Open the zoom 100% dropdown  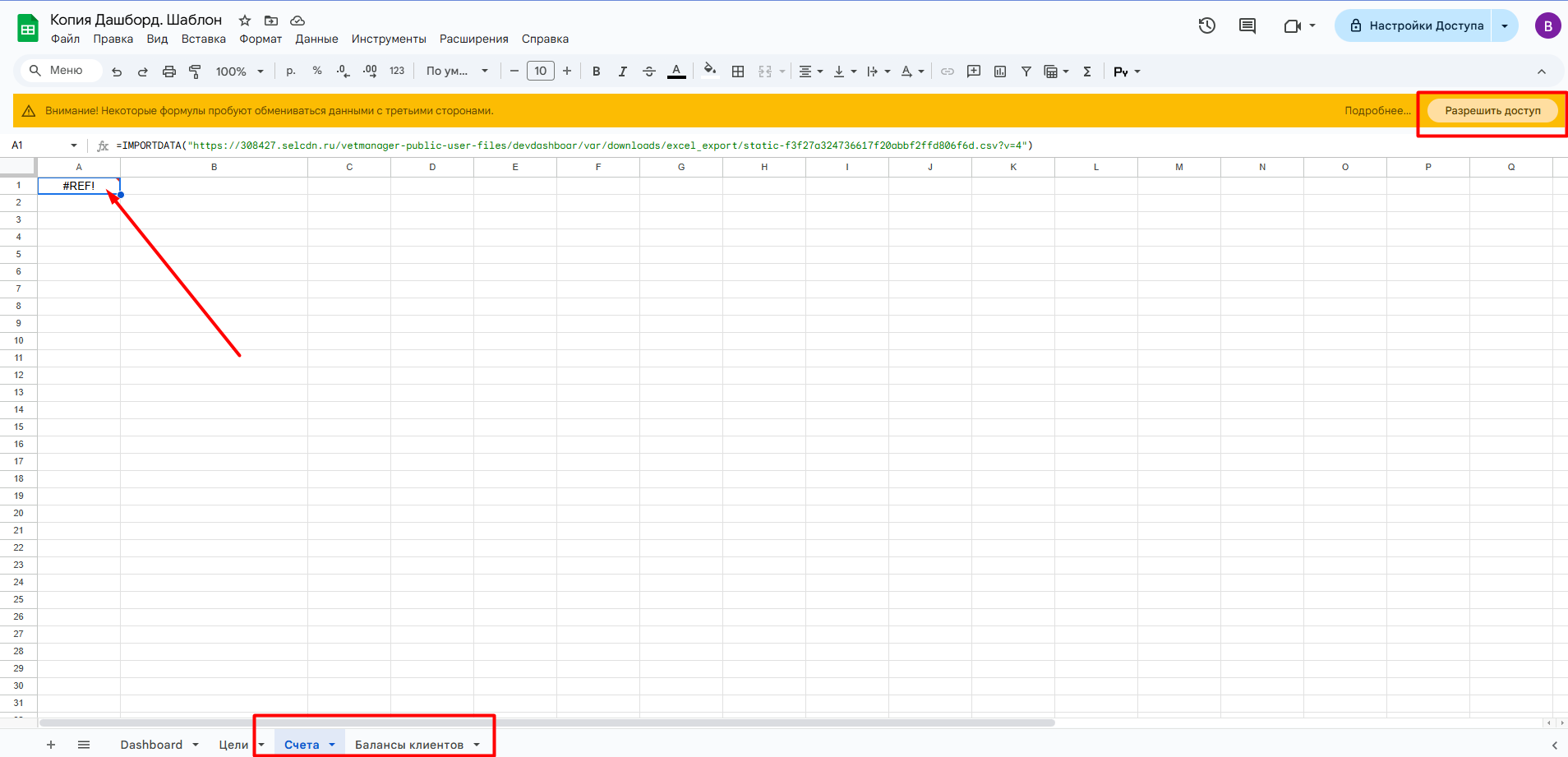click(x=239, y=72)
